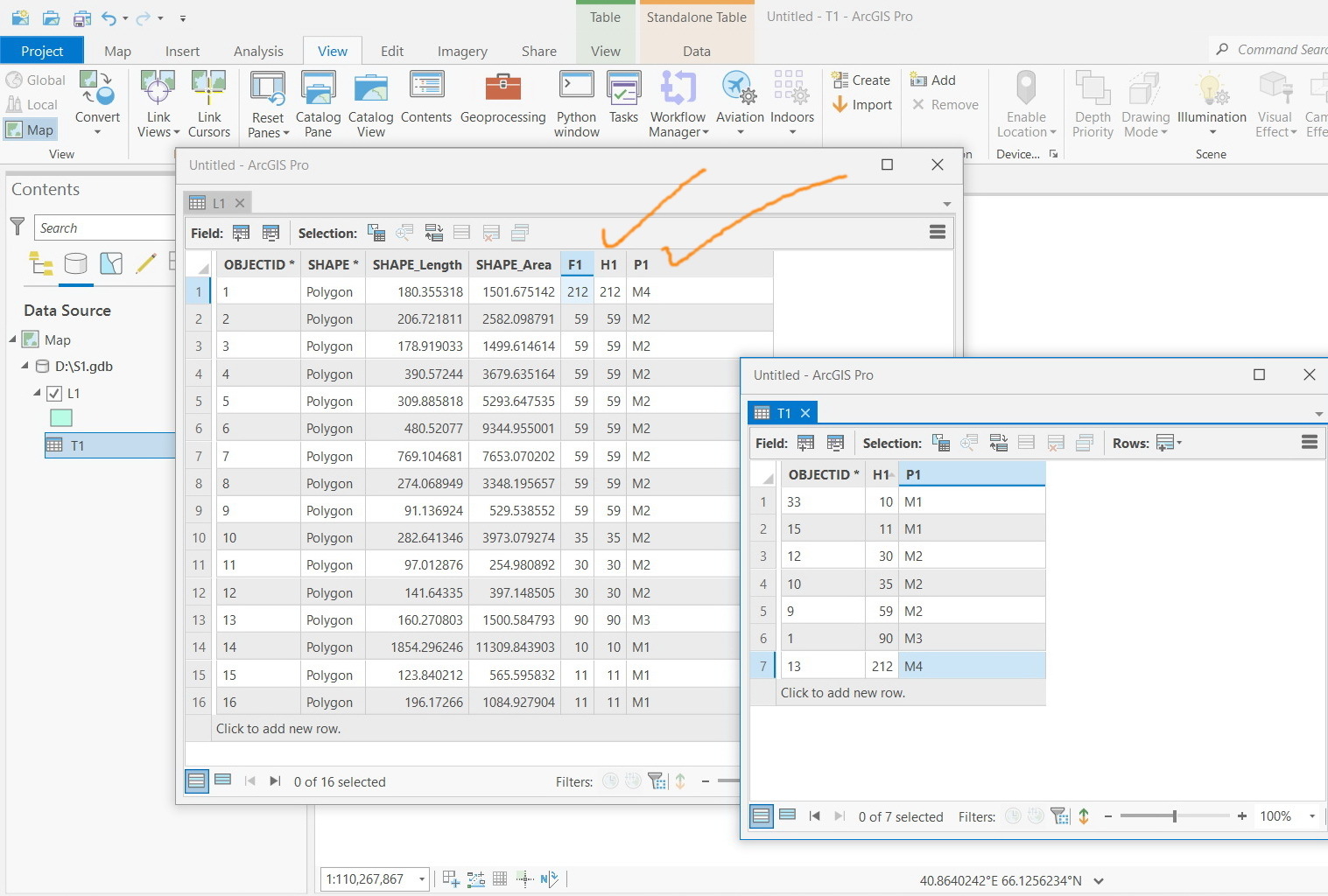
Task: Select List By Editing pencil icon in Contents
Action: click(146, 263)
